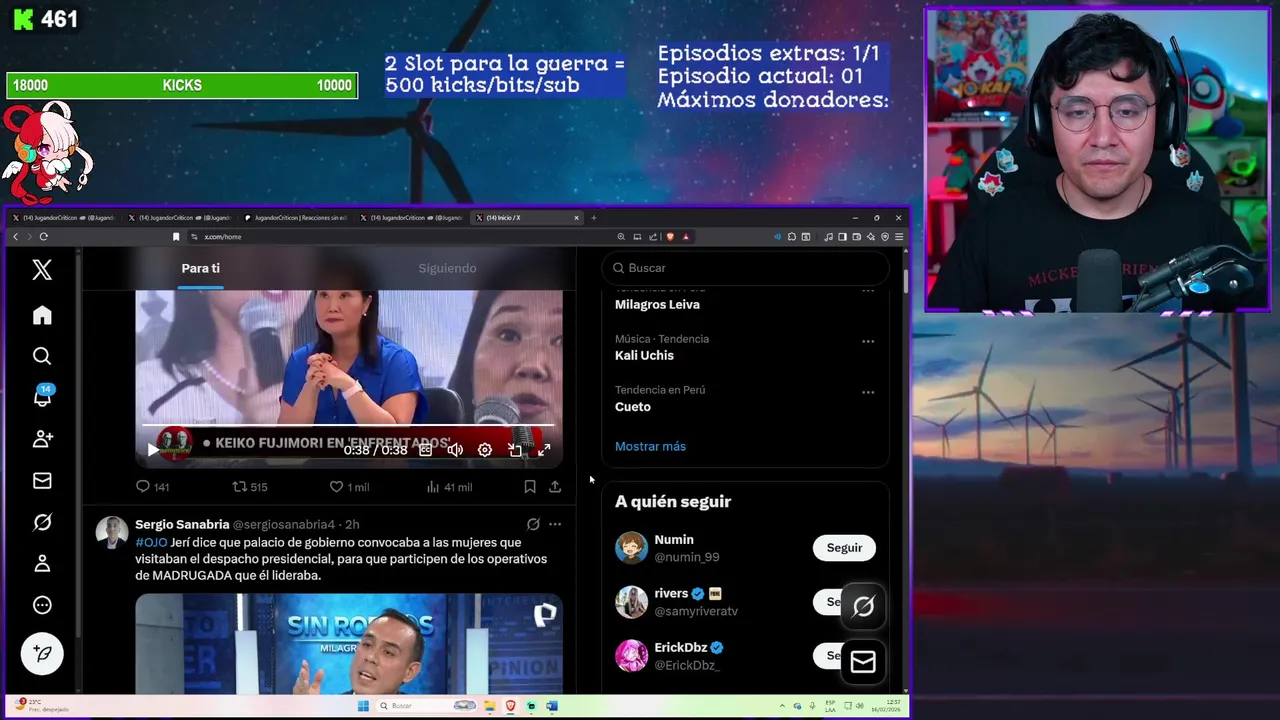Open video settings gear icon

[x=485, y=450]
